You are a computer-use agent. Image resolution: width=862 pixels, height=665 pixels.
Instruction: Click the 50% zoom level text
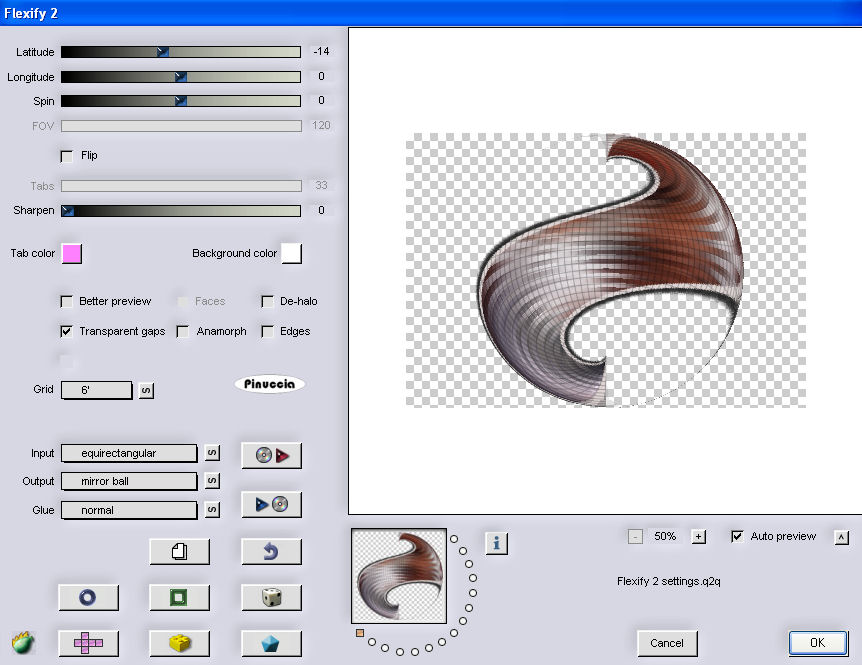[x=665, y=536]
